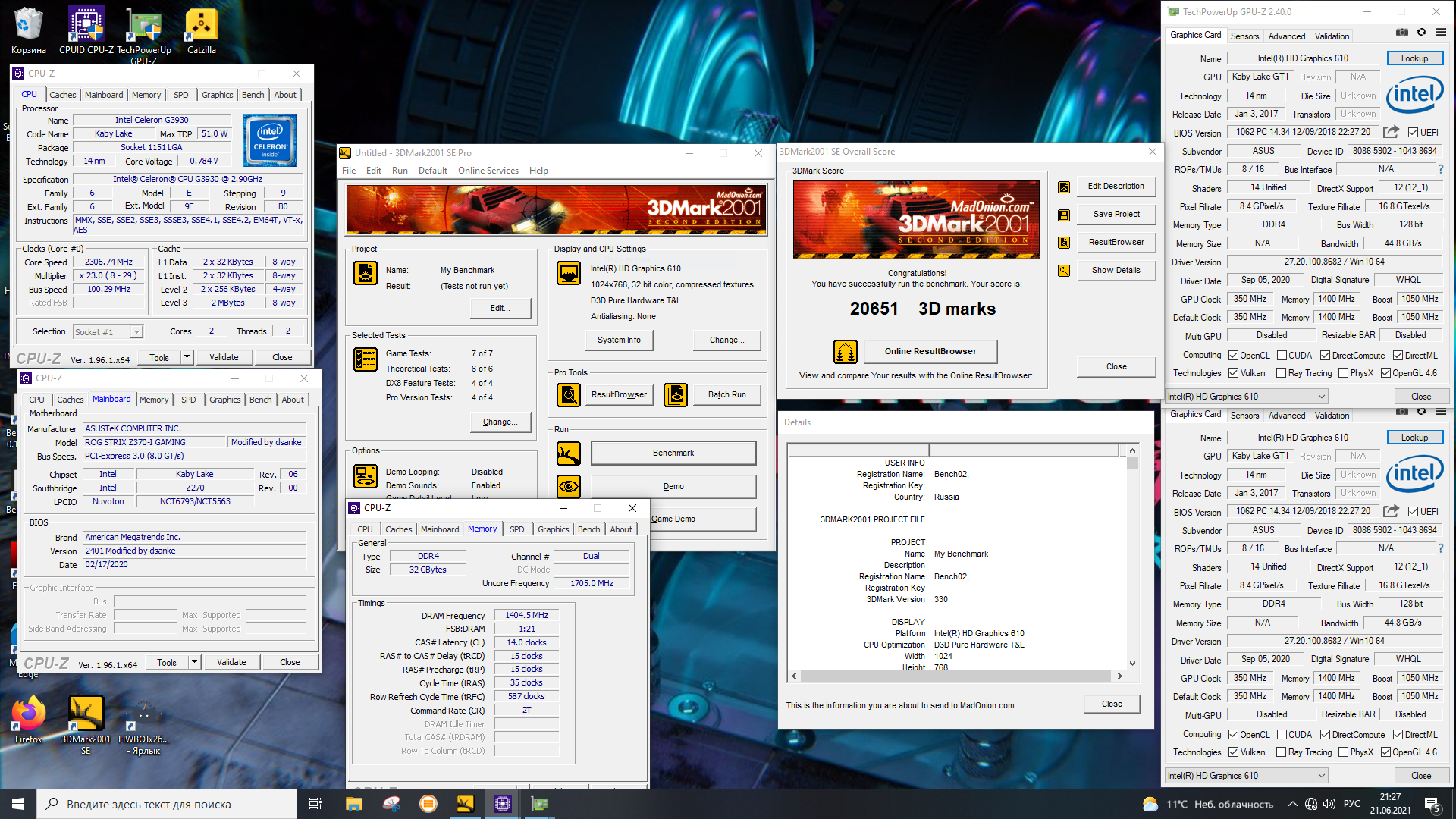Click the Selected Tests checklist icon

(x=366, y=359)
